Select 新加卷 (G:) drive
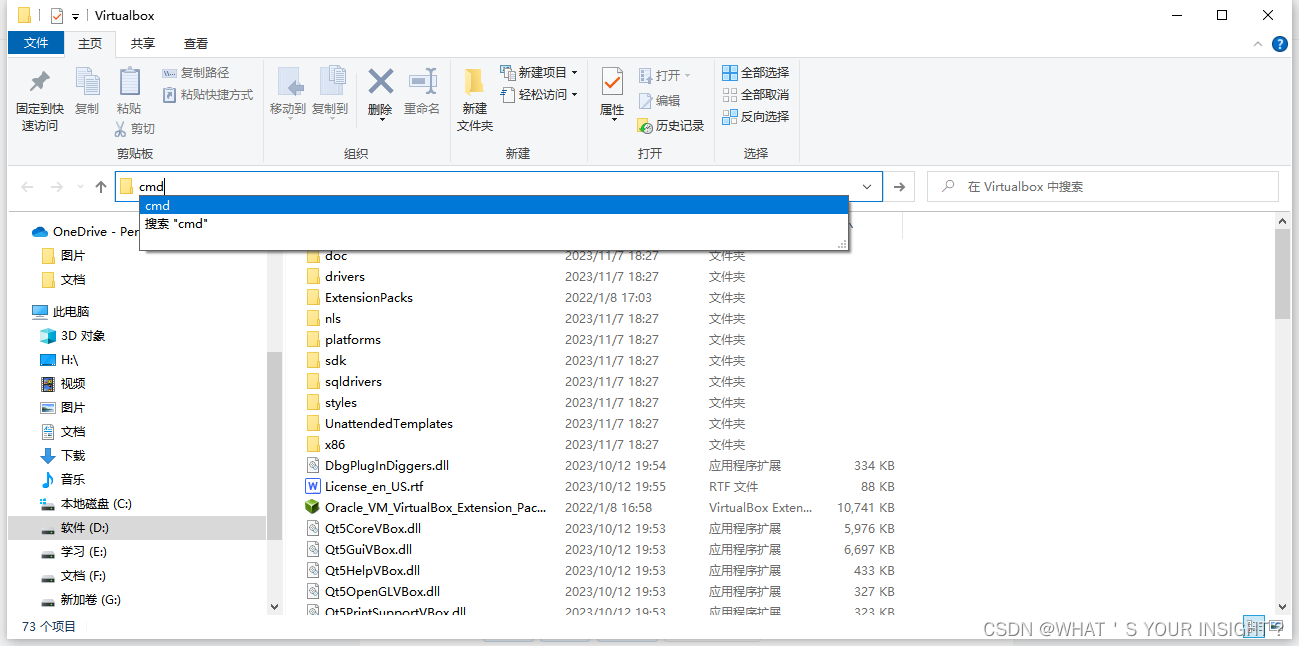The image size is (1299, 646). (x=80, y=600)
